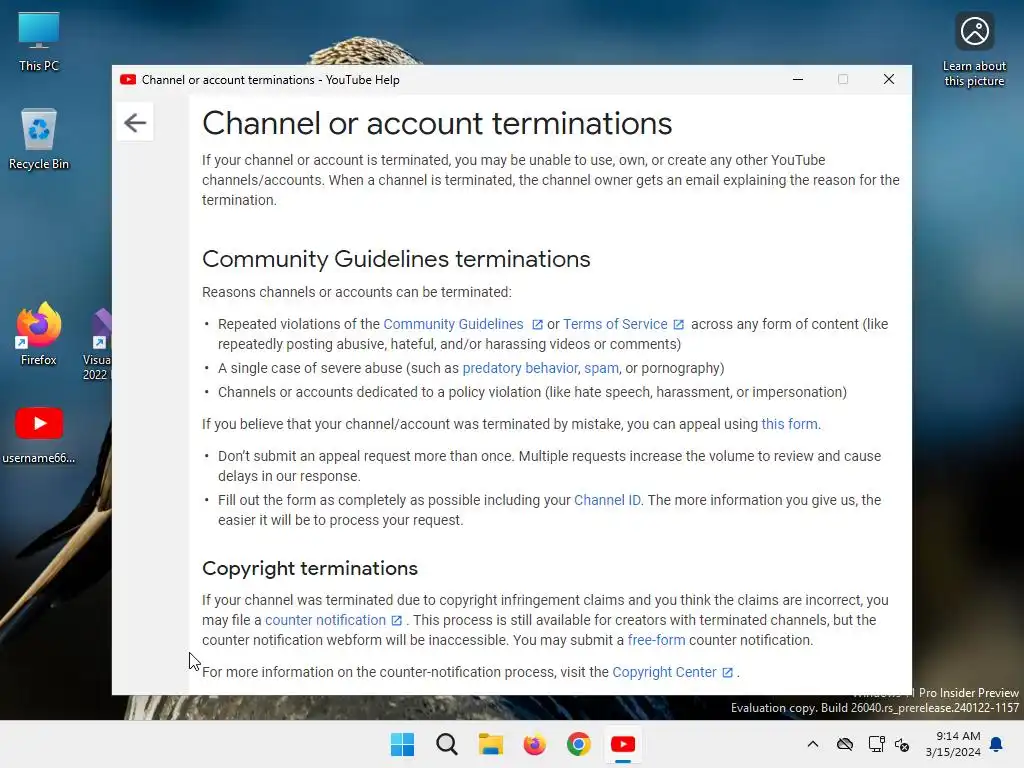Close the YouTube Help window
The image size is (1024, 768).
pyautogui.click(x=889, y=80)
